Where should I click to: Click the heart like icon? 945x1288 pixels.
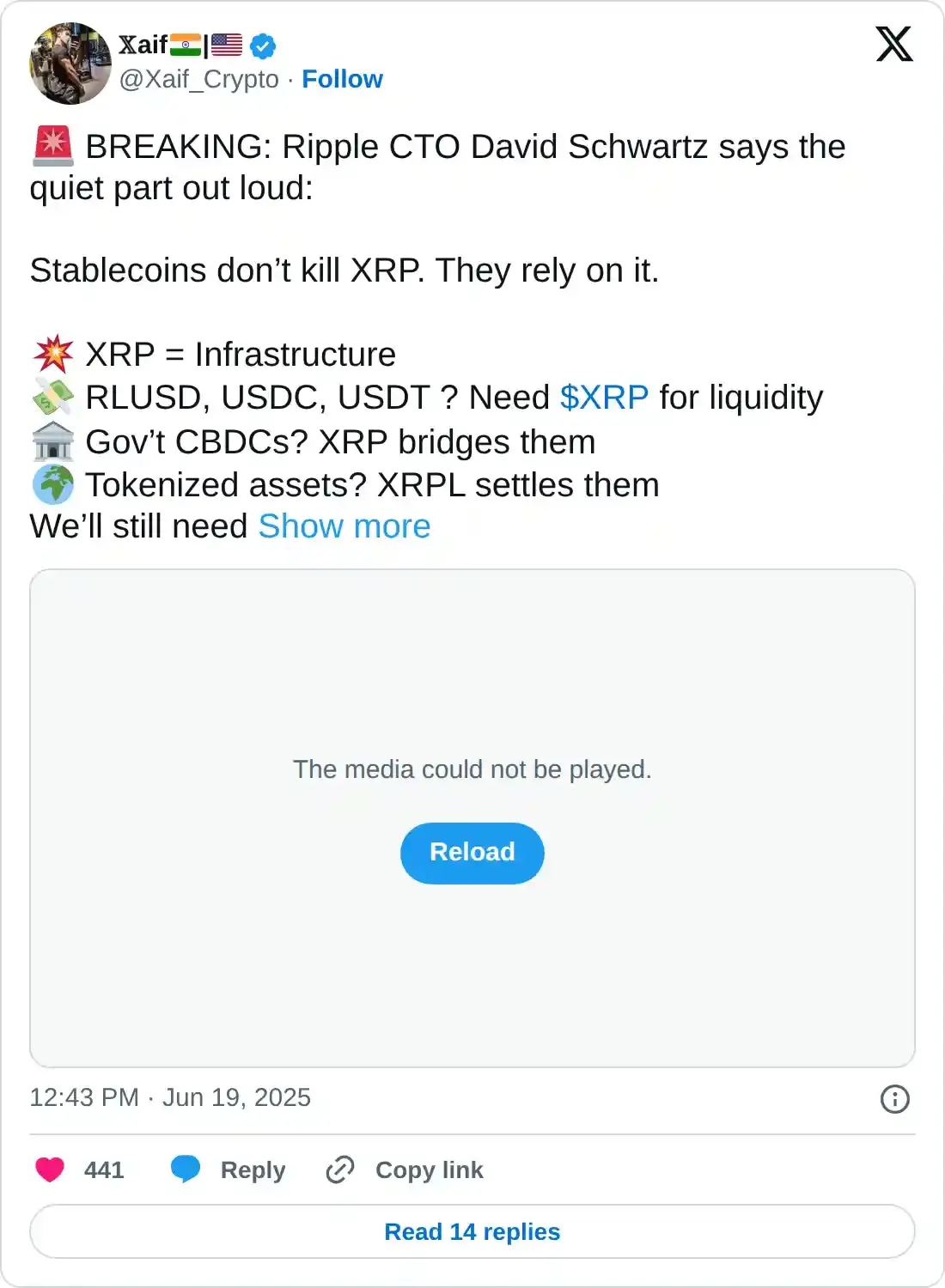[50, 1170]
